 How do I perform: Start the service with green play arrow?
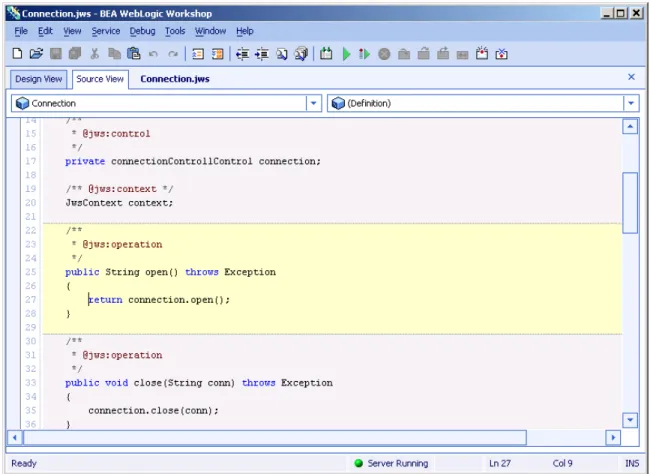pyautogui.click(x=347, y=54)
